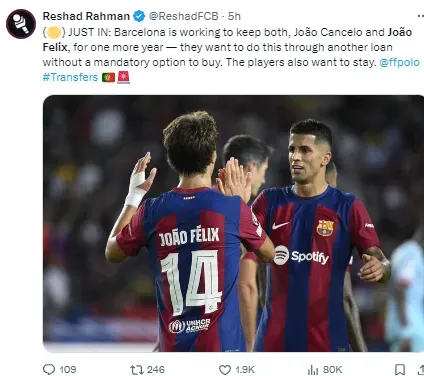424x376 pixels.
Task: Open replies with the speech bubble icon
Action: (x=49, y=369)
